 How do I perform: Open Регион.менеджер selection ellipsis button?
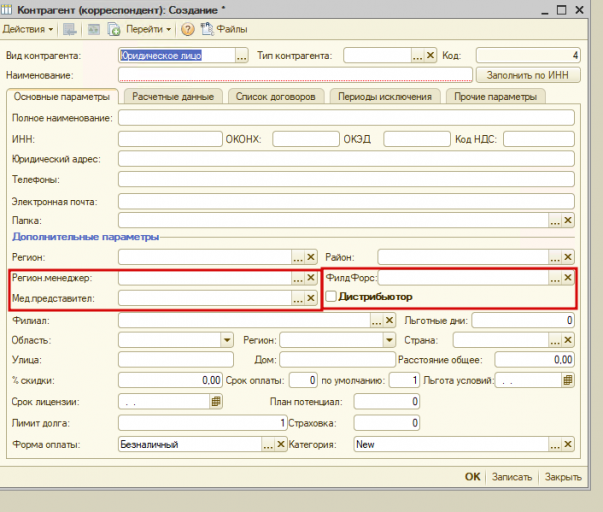pos(298,278)
